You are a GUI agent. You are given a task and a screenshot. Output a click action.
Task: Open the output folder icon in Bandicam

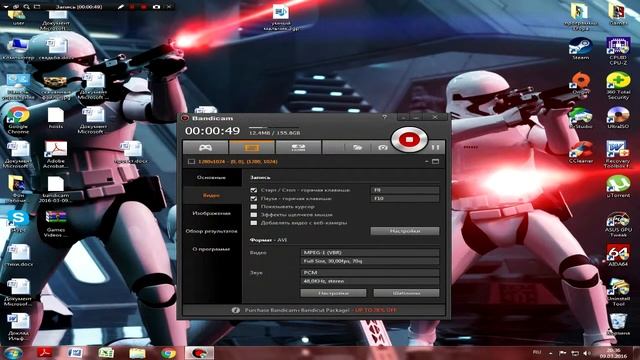[358, 147]
